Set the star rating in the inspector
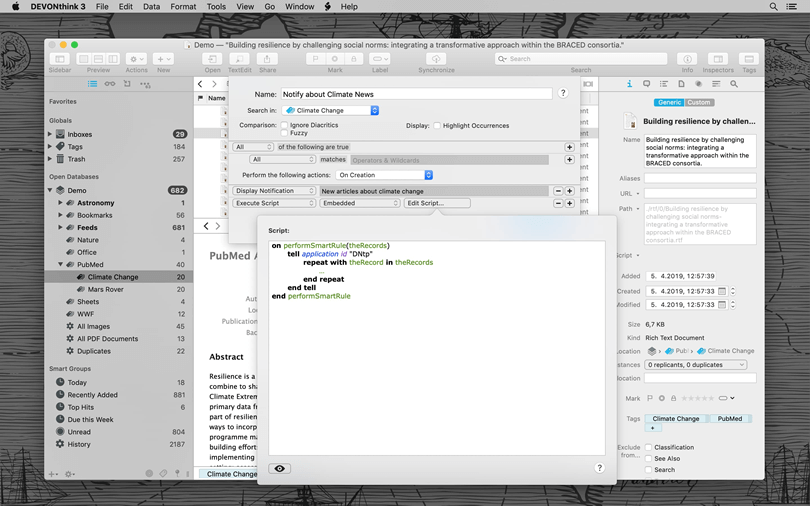This screenshot has width=810, height=506. tap(697, 398)
